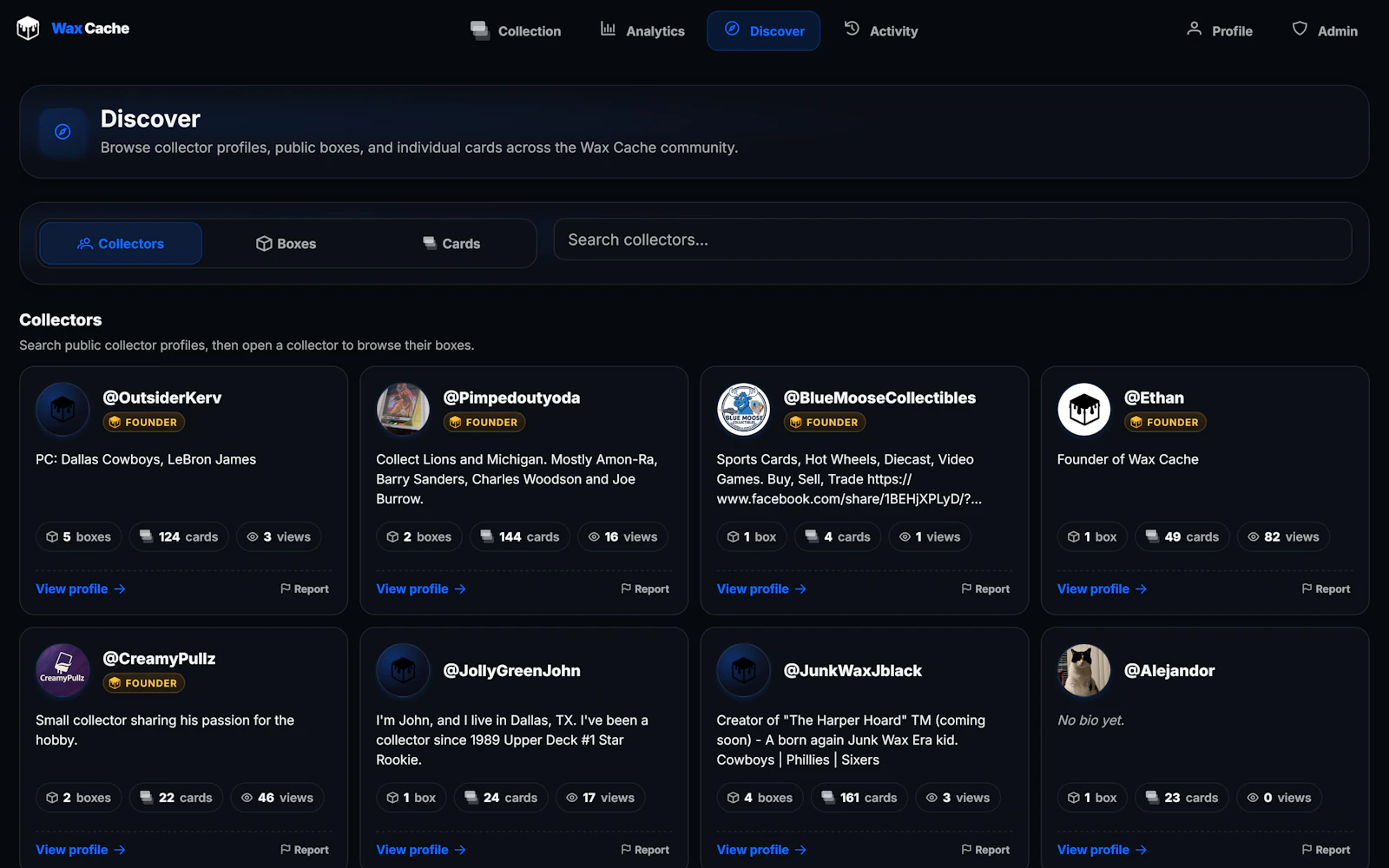The height and width of the screenshot is (868, 1389).
Task: Open @Alejandor's cat avatar
Action: (x=1084, y=670)
